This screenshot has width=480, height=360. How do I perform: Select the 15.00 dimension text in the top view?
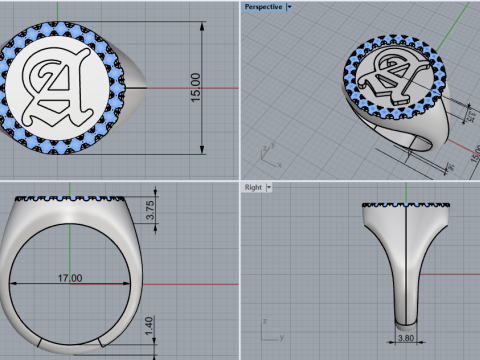pos(196,88)
